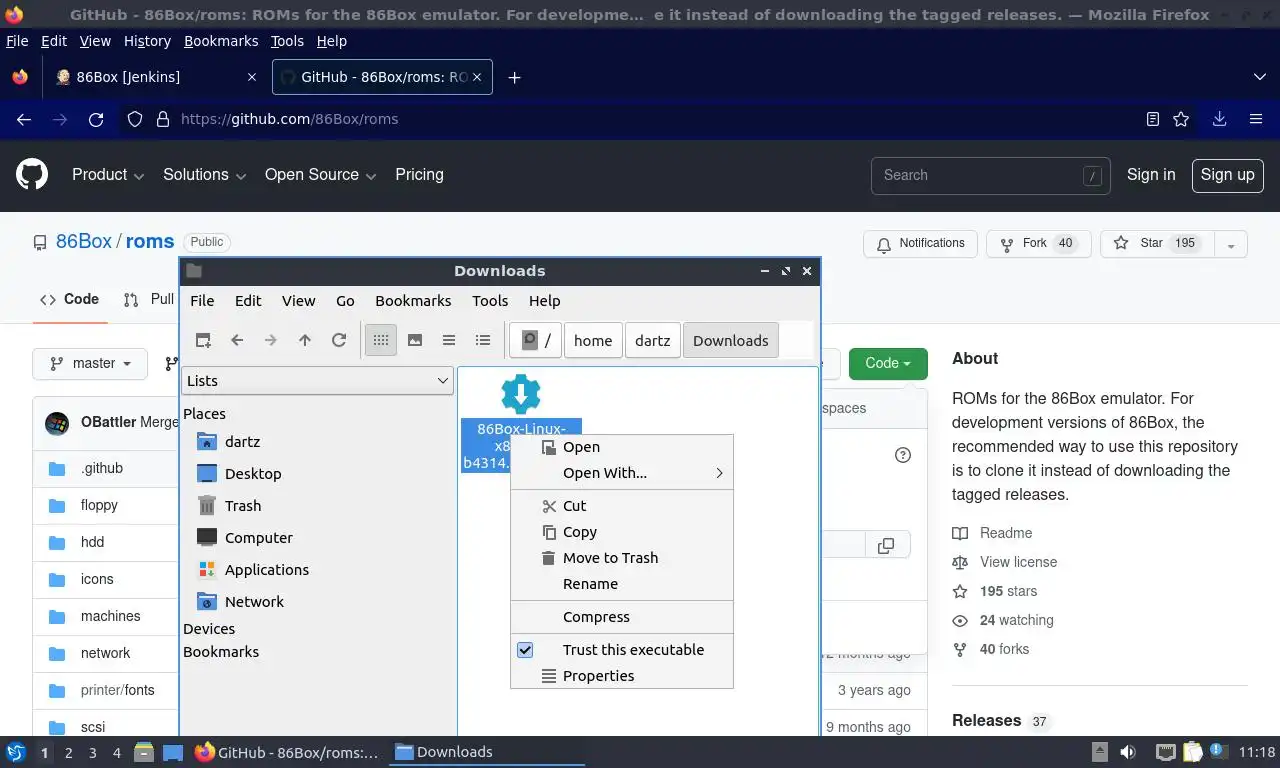List all Firefox tabs
This screenshot has width=1280, height=768.
tap(1260, 77)
